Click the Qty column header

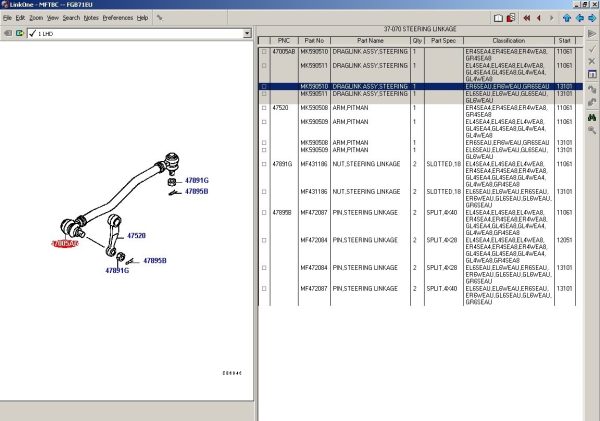(417, 41)
